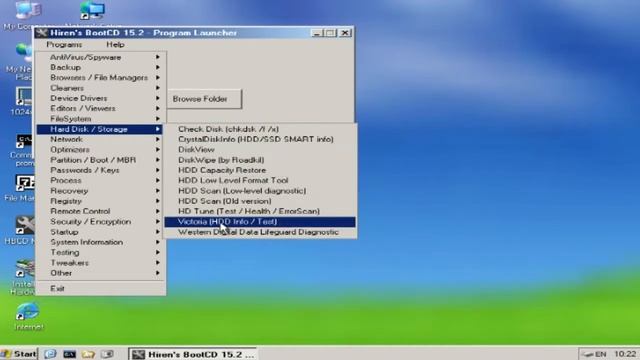The image size is (640, 360).
Task: Launch DiskWipe (by Roadkil)
Action: point(260,160)
